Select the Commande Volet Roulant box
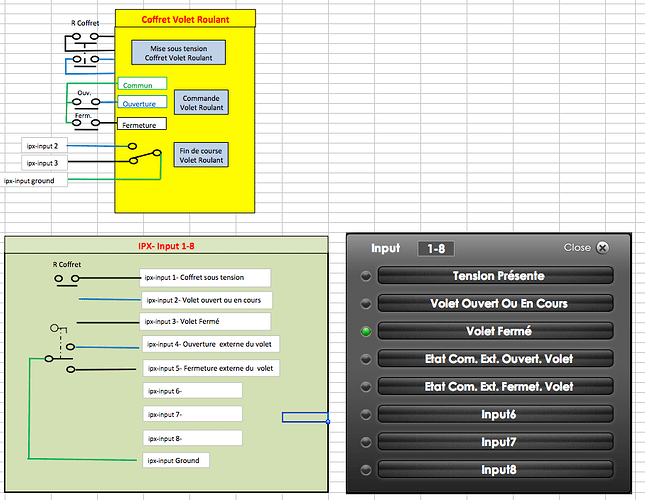 coord(202,102)
